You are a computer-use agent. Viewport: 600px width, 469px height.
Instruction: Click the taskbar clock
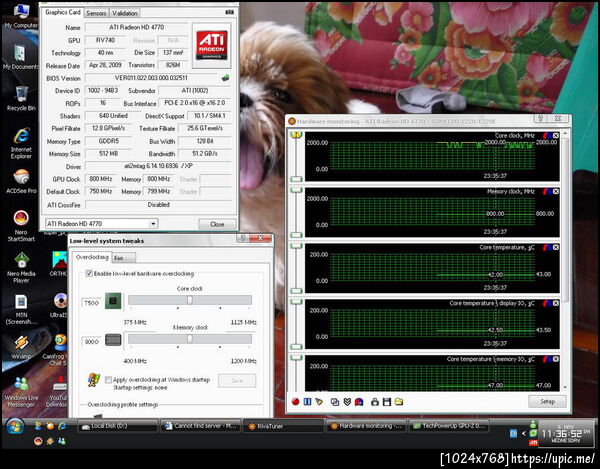coord(565,434)
